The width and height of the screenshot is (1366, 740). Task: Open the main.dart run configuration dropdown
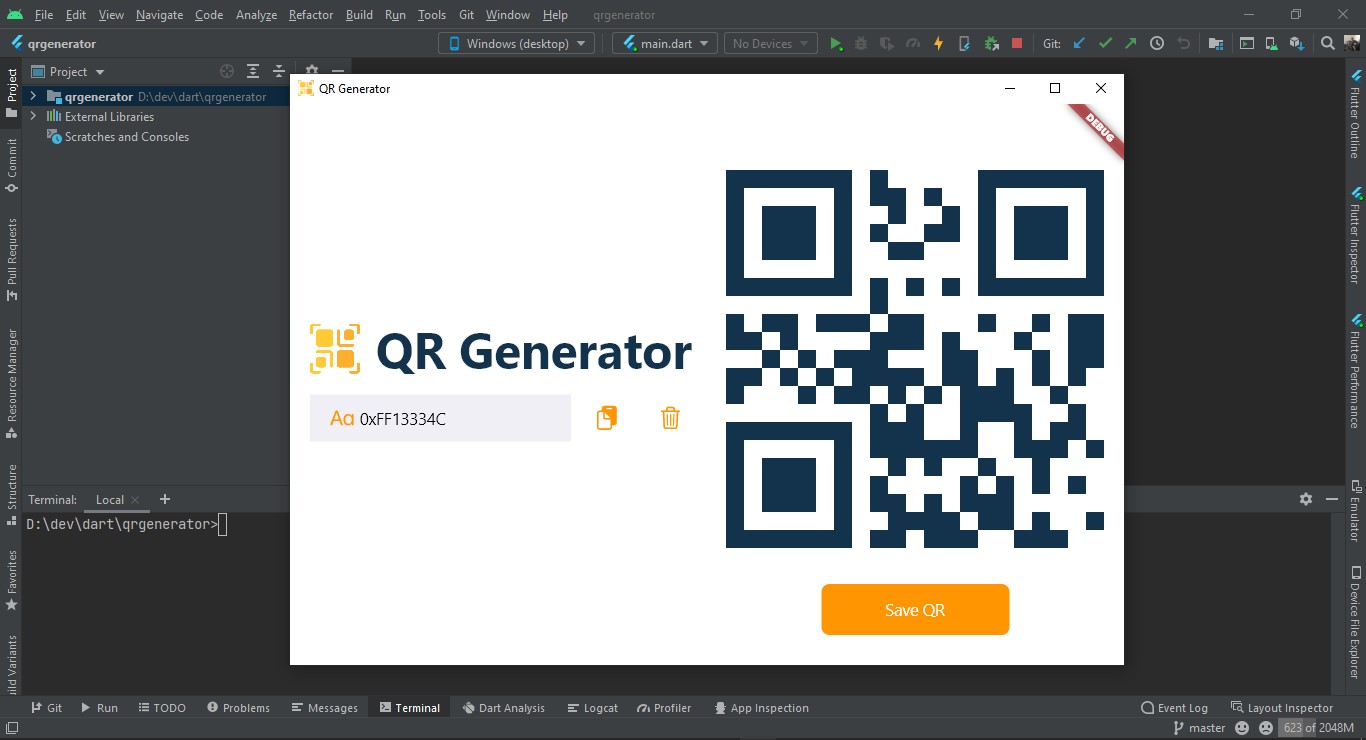(x=665, y=44)
